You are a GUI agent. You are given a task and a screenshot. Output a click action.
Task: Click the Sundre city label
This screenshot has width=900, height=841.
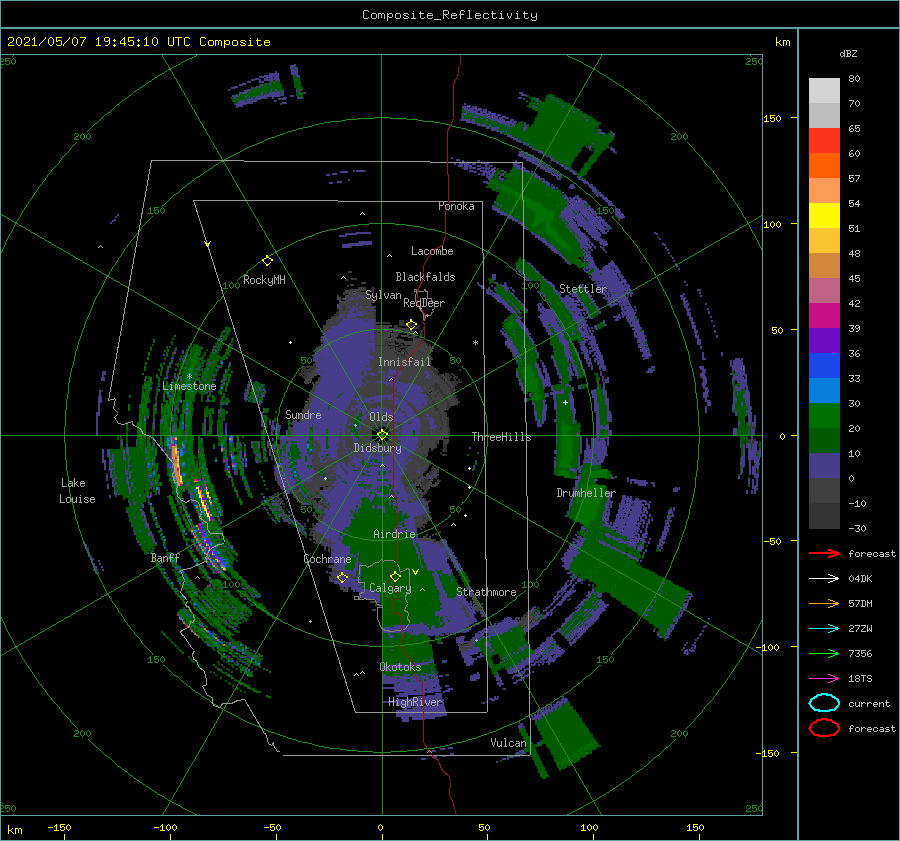pyautogui.click(x=303, y=414)
